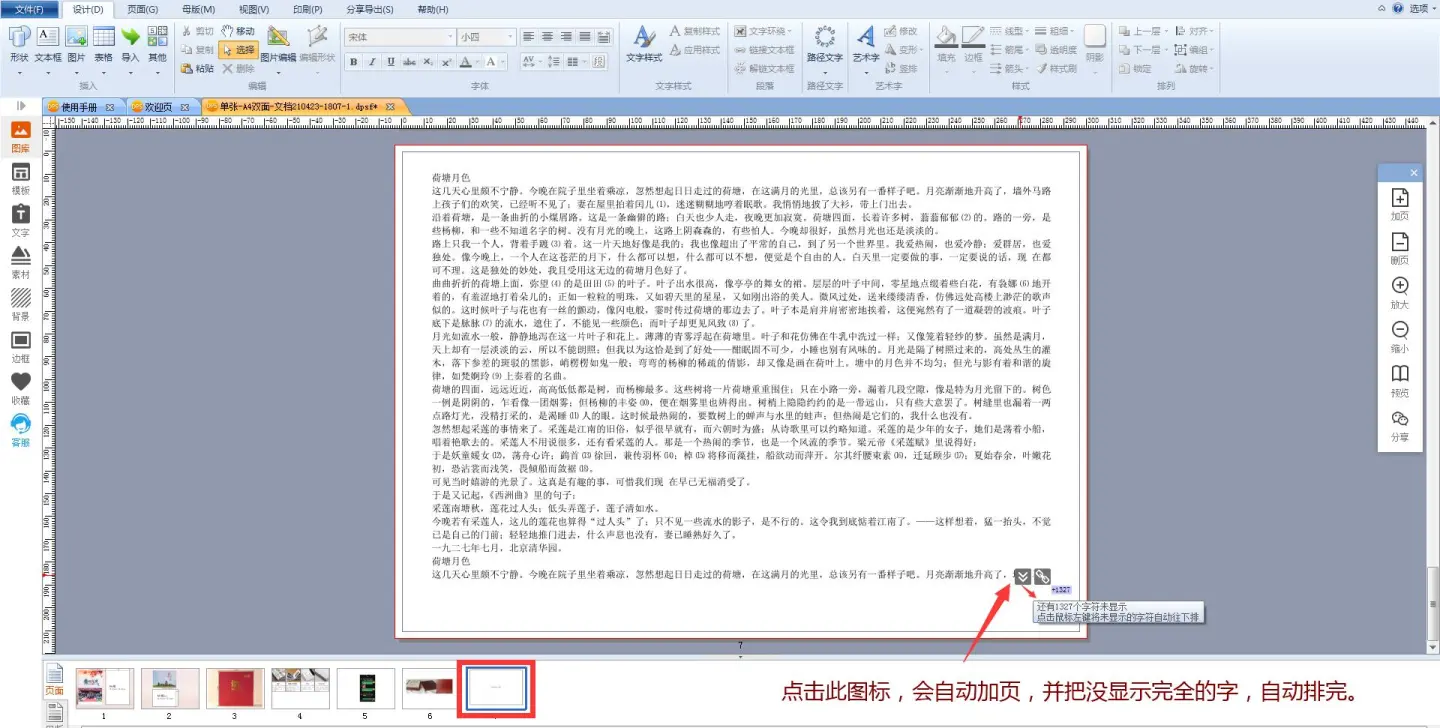Toggle subscript formatting
Screen dimensions: 1440x728
[x=428, y=62]
